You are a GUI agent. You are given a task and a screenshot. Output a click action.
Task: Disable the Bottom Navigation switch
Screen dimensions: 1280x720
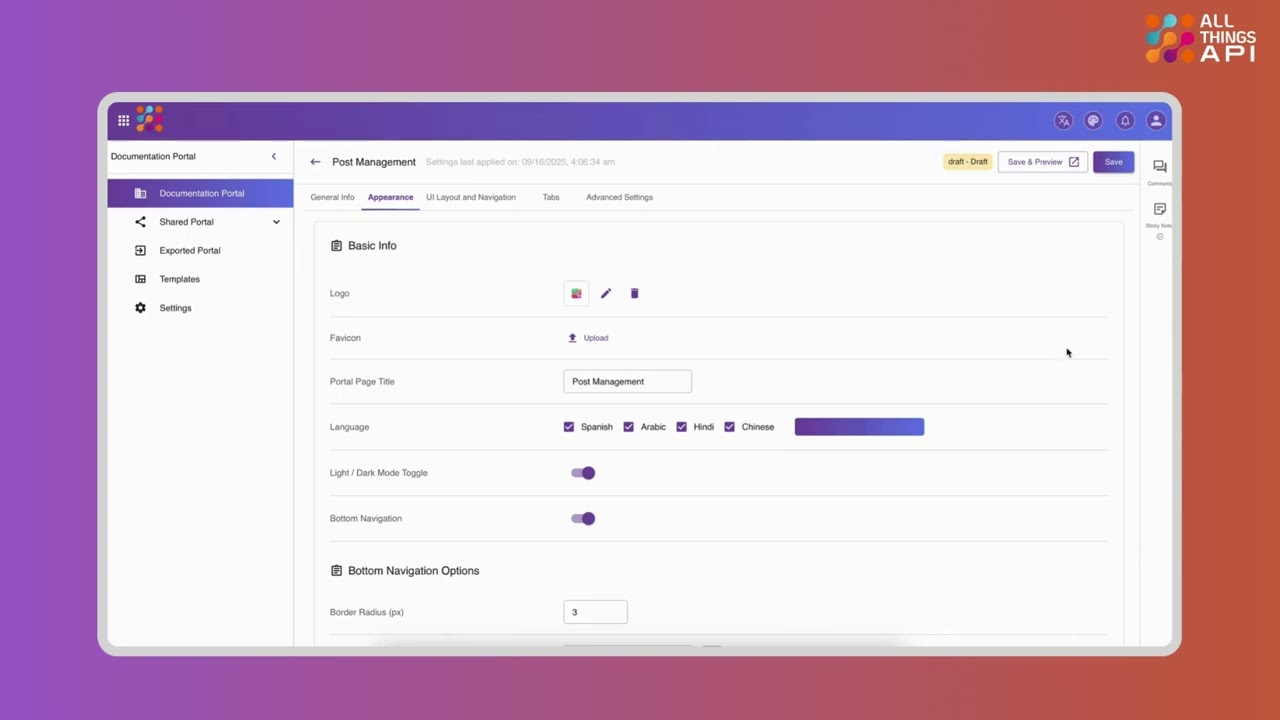[x=583, y=518]
